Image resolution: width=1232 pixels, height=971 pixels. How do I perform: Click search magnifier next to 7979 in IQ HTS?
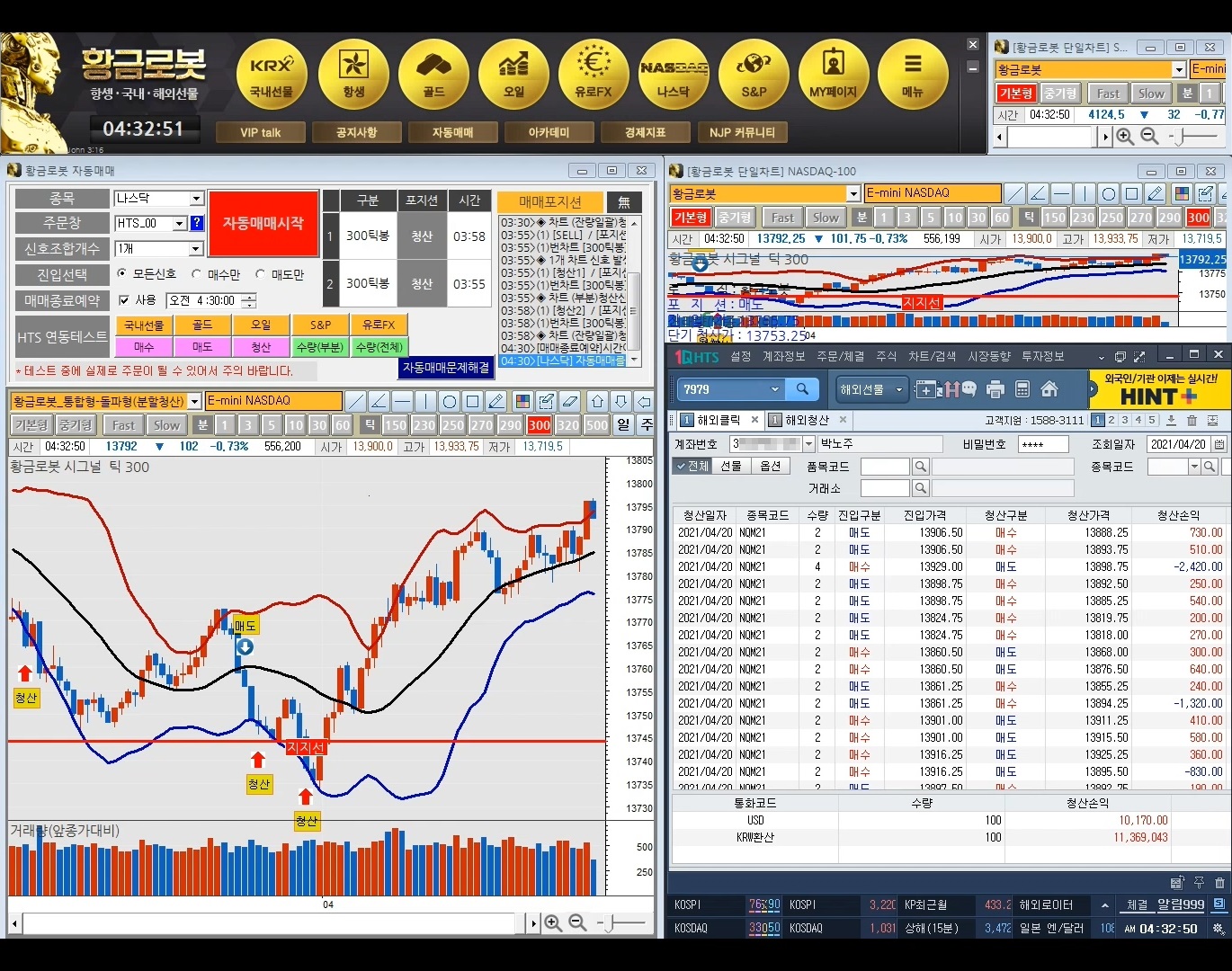click(802, 388)
